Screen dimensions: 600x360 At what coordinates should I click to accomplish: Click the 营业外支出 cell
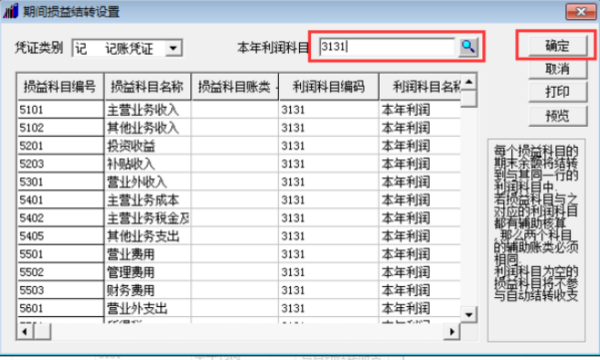pos(148,308)
